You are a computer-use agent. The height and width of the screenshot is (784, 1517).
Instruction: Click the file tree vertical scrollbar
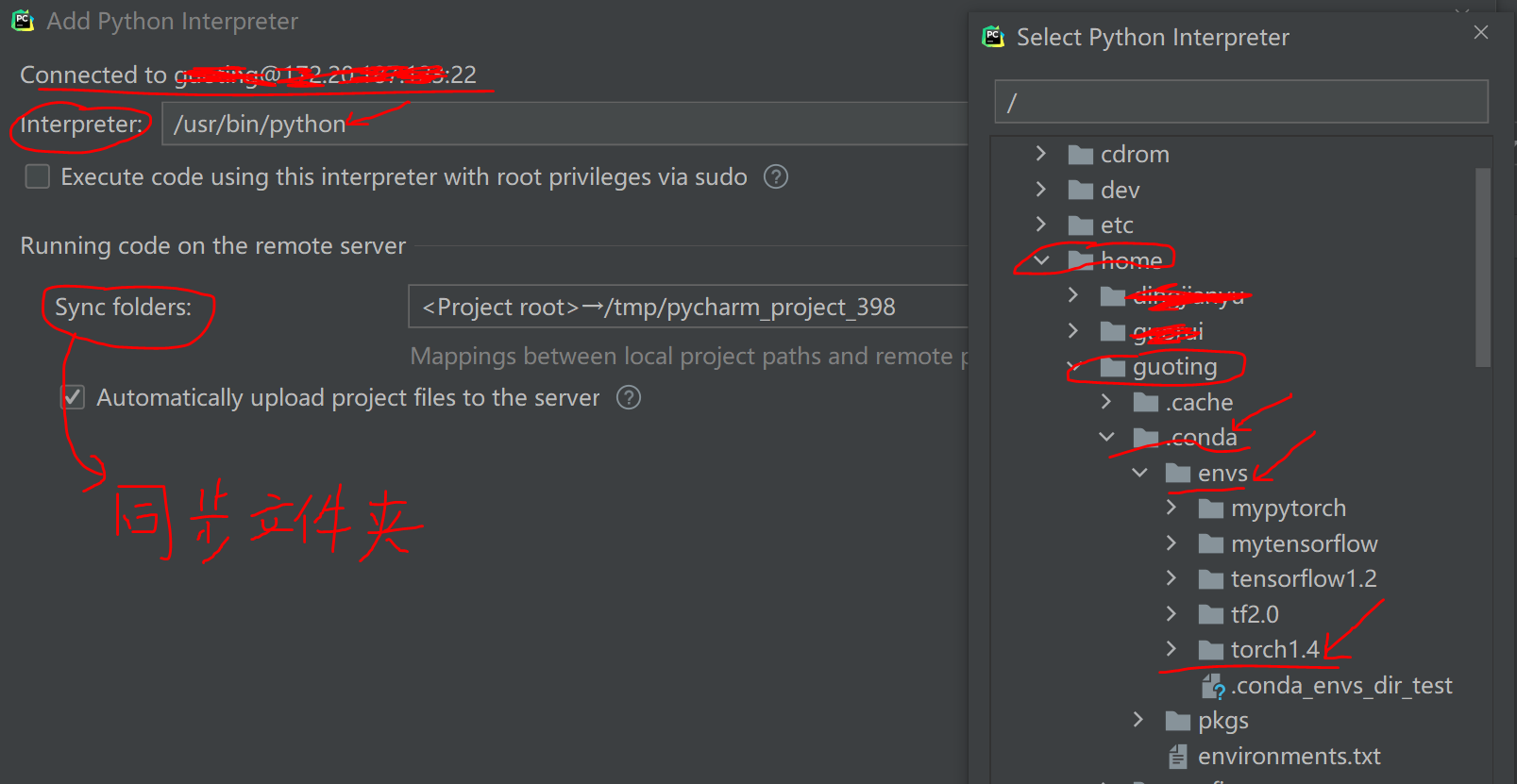tap(1483, 267)
